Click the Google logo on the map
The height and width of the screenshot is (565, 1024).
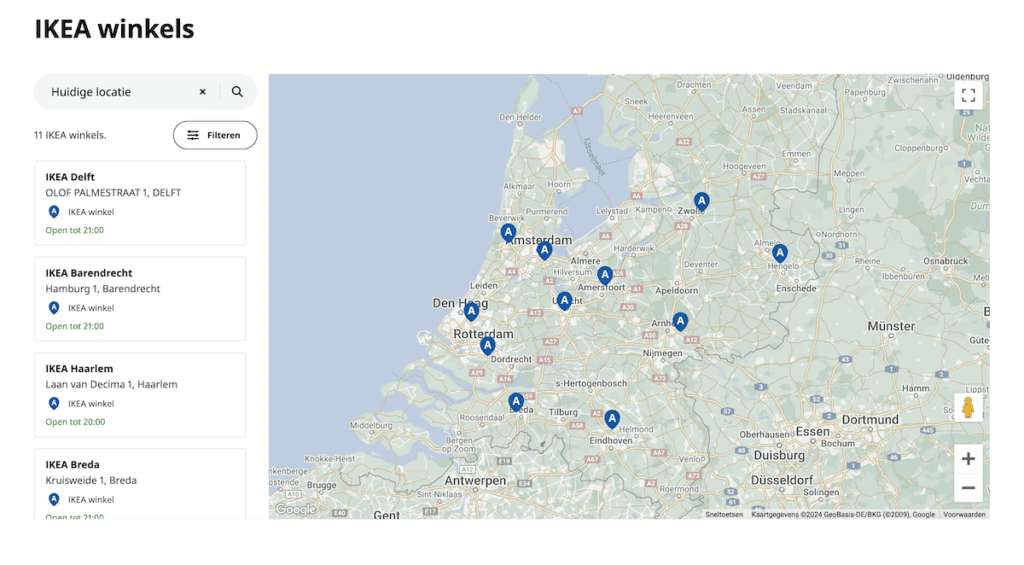tap(296, 509)
